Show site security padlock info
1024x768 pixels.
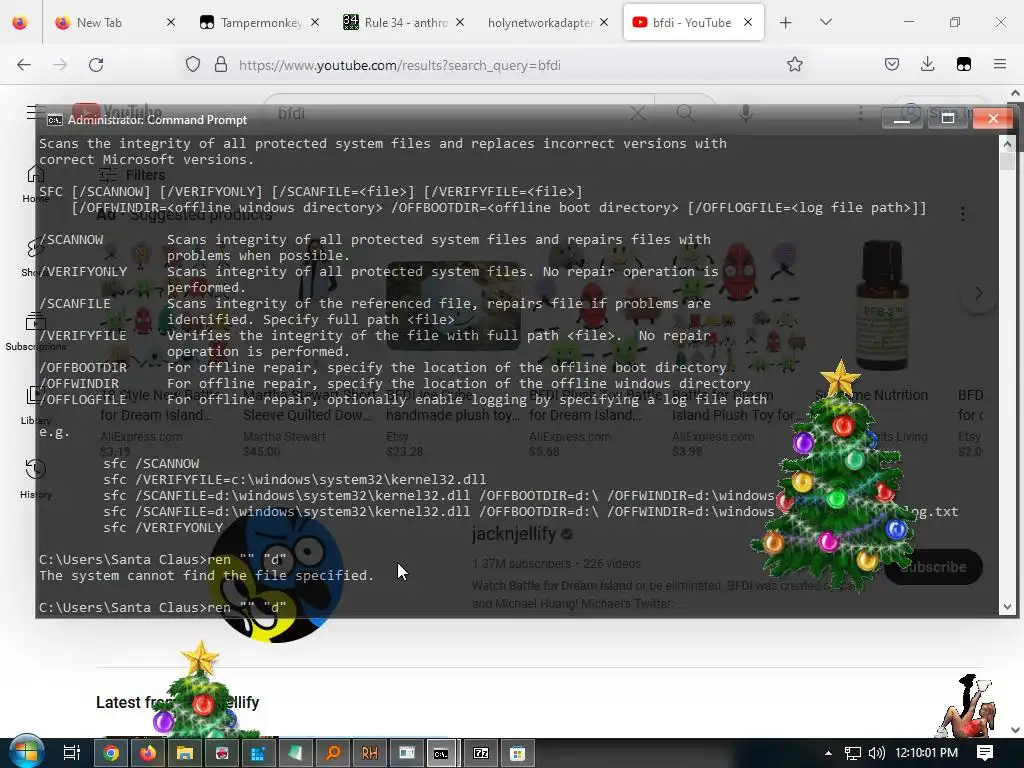coord(221,65)
